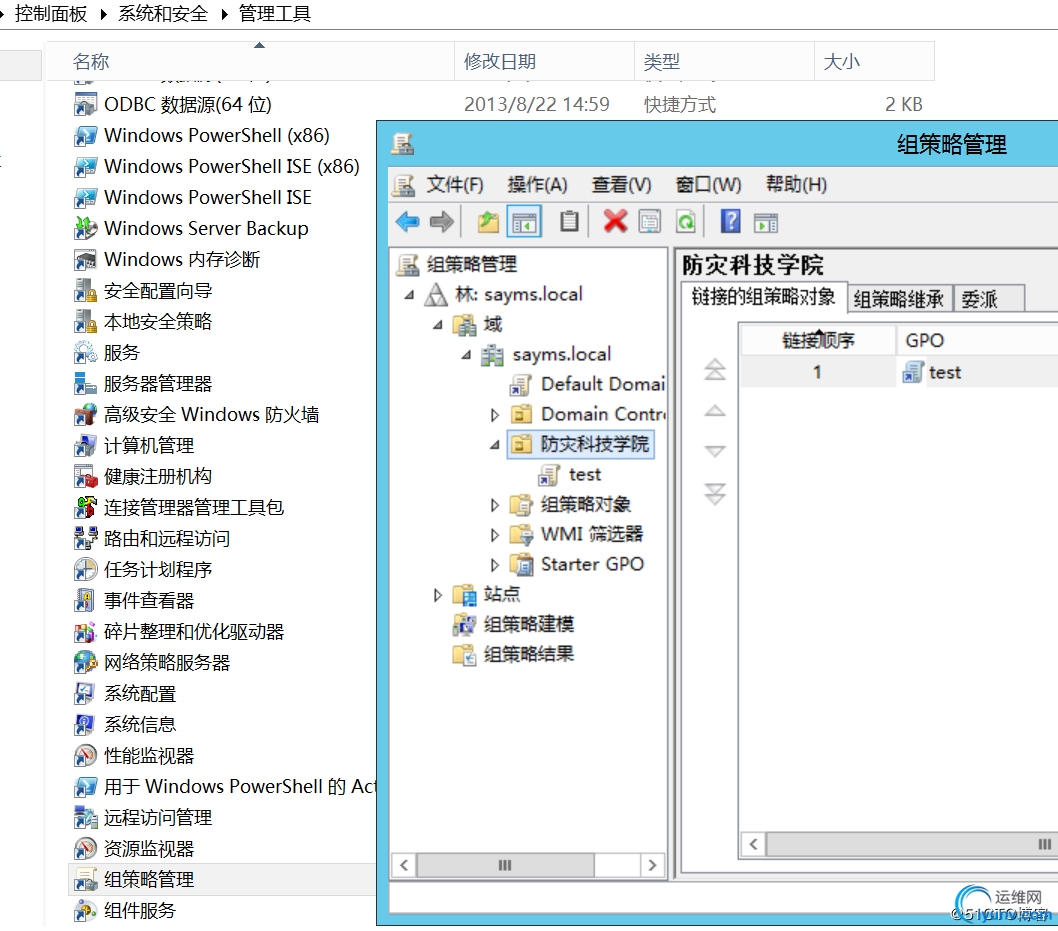This screenshot has height=931, width=1058.
Task: Go up one level with folder icon
Action: [x=488, y=221]
